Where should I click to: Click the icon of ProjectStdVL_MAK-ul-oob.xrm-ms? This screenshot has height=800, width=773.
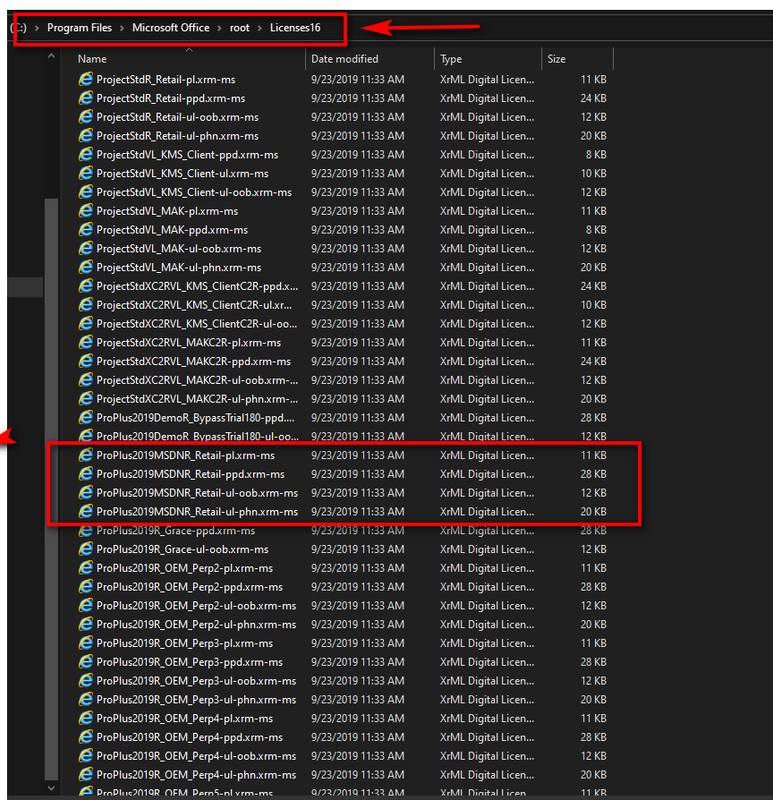[86, 248]
